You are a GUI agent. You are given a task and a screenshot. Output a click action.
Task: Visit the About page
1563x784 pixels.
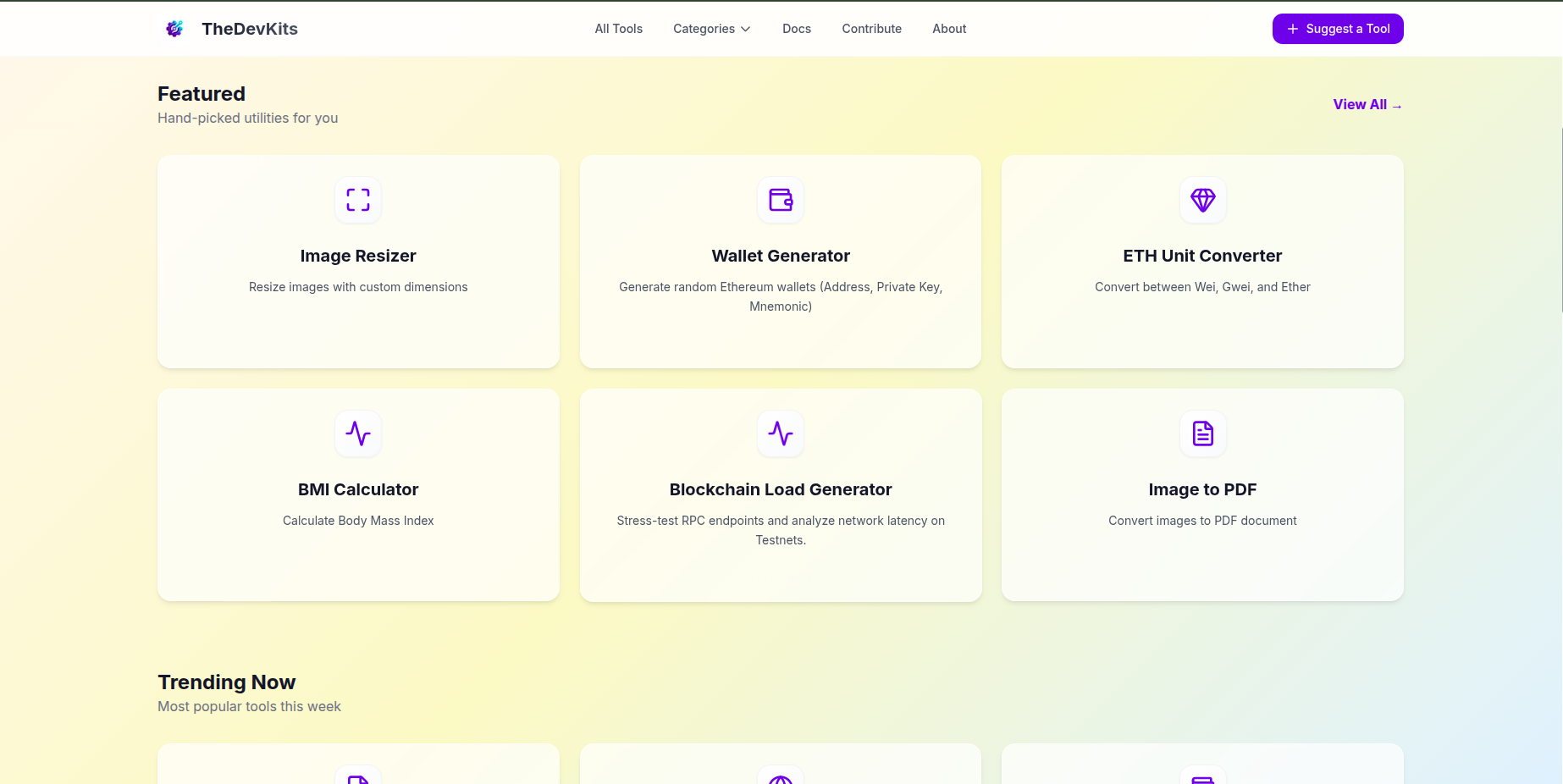point(948,28)
